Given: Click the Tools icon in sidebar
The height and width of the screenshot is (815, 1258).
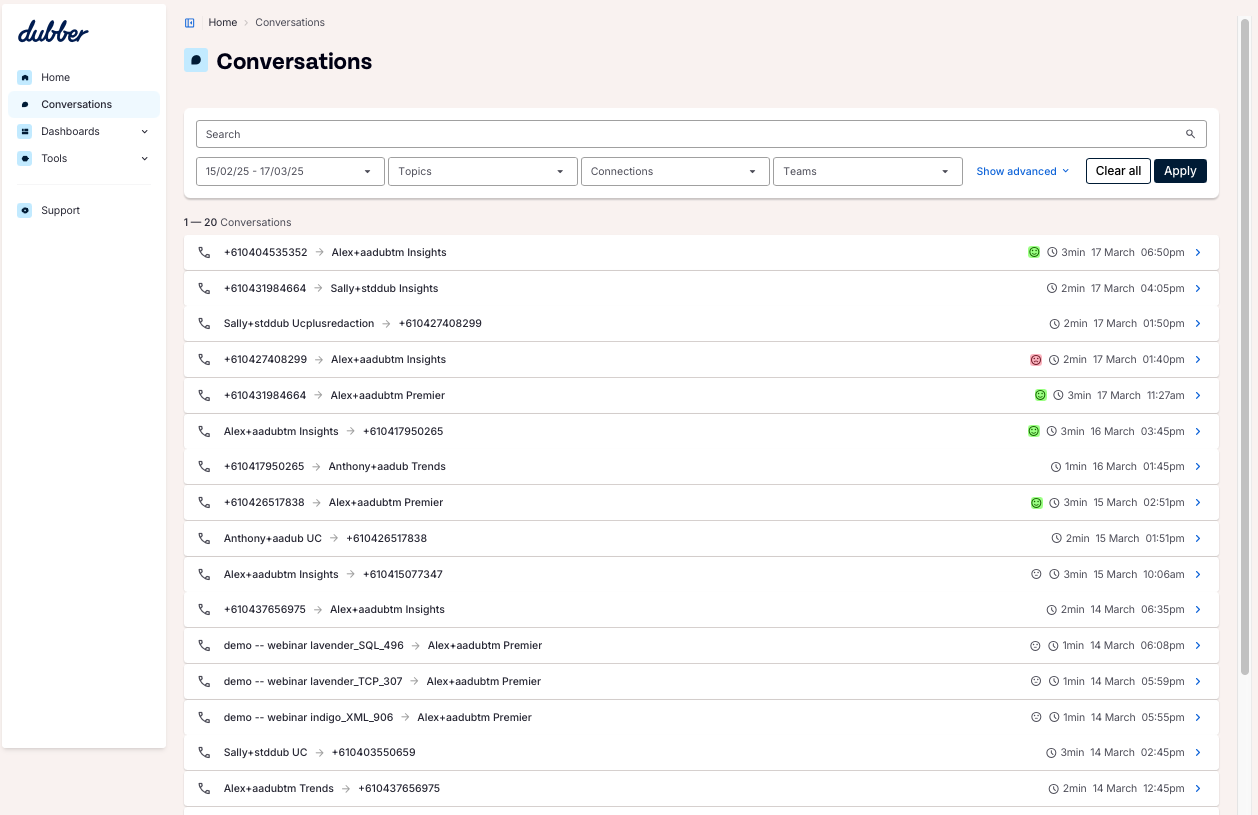Looking at the screenshot, I should point(25,158).
